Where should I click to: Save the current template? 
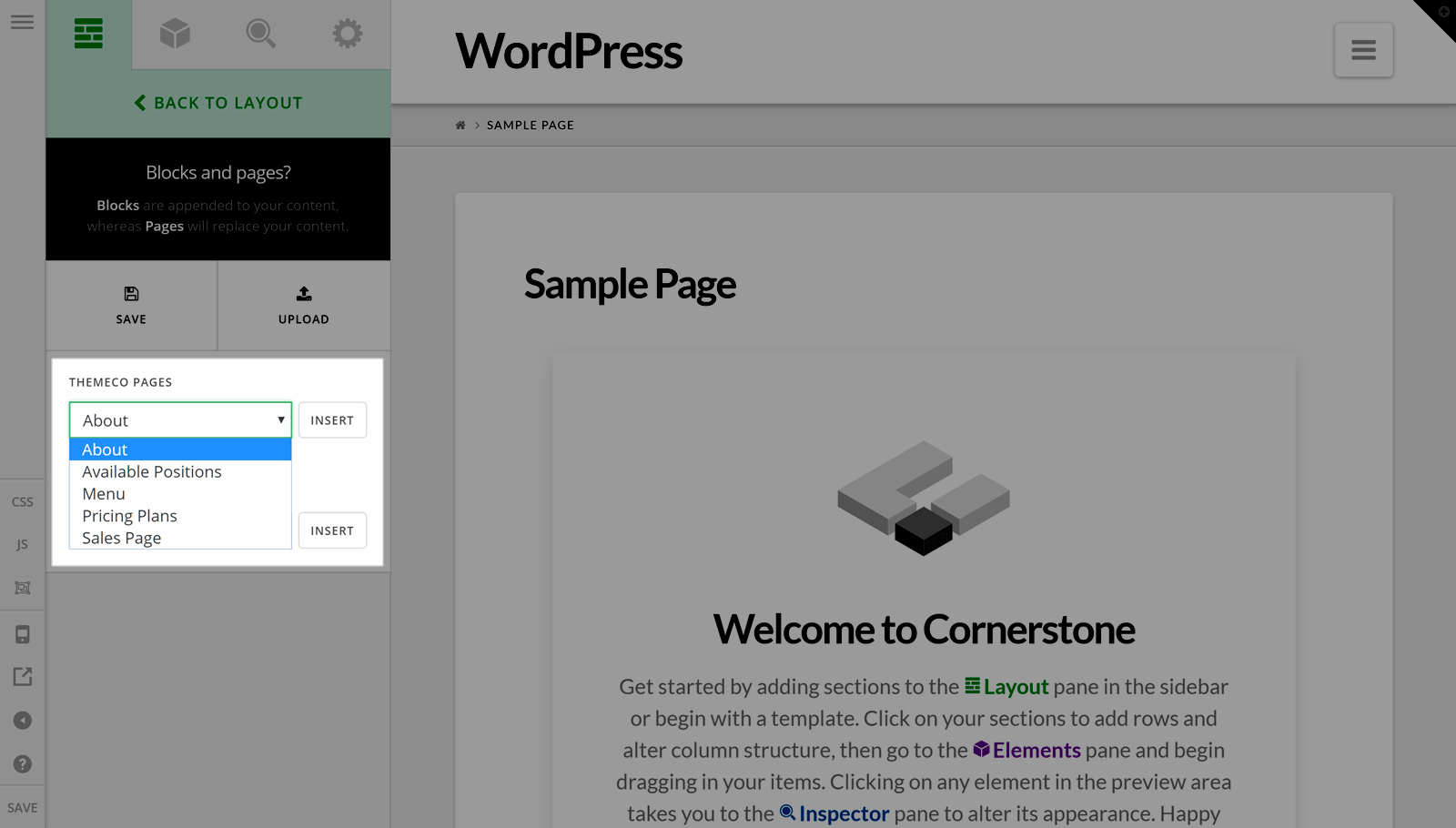pos(131,306)
